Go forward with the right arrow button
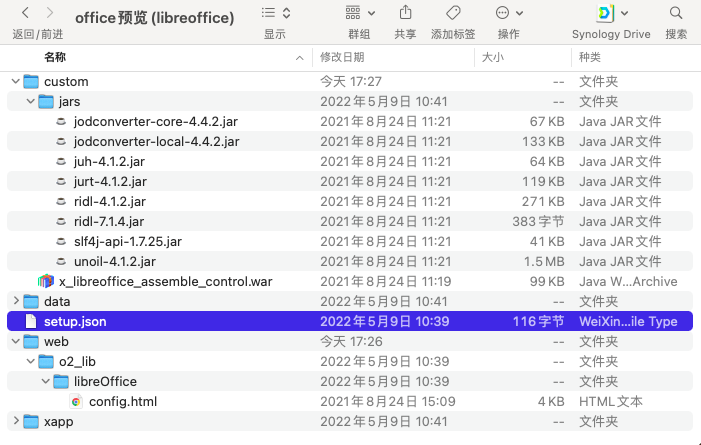The height and width of the screenshot is (445, 701). 50,13
